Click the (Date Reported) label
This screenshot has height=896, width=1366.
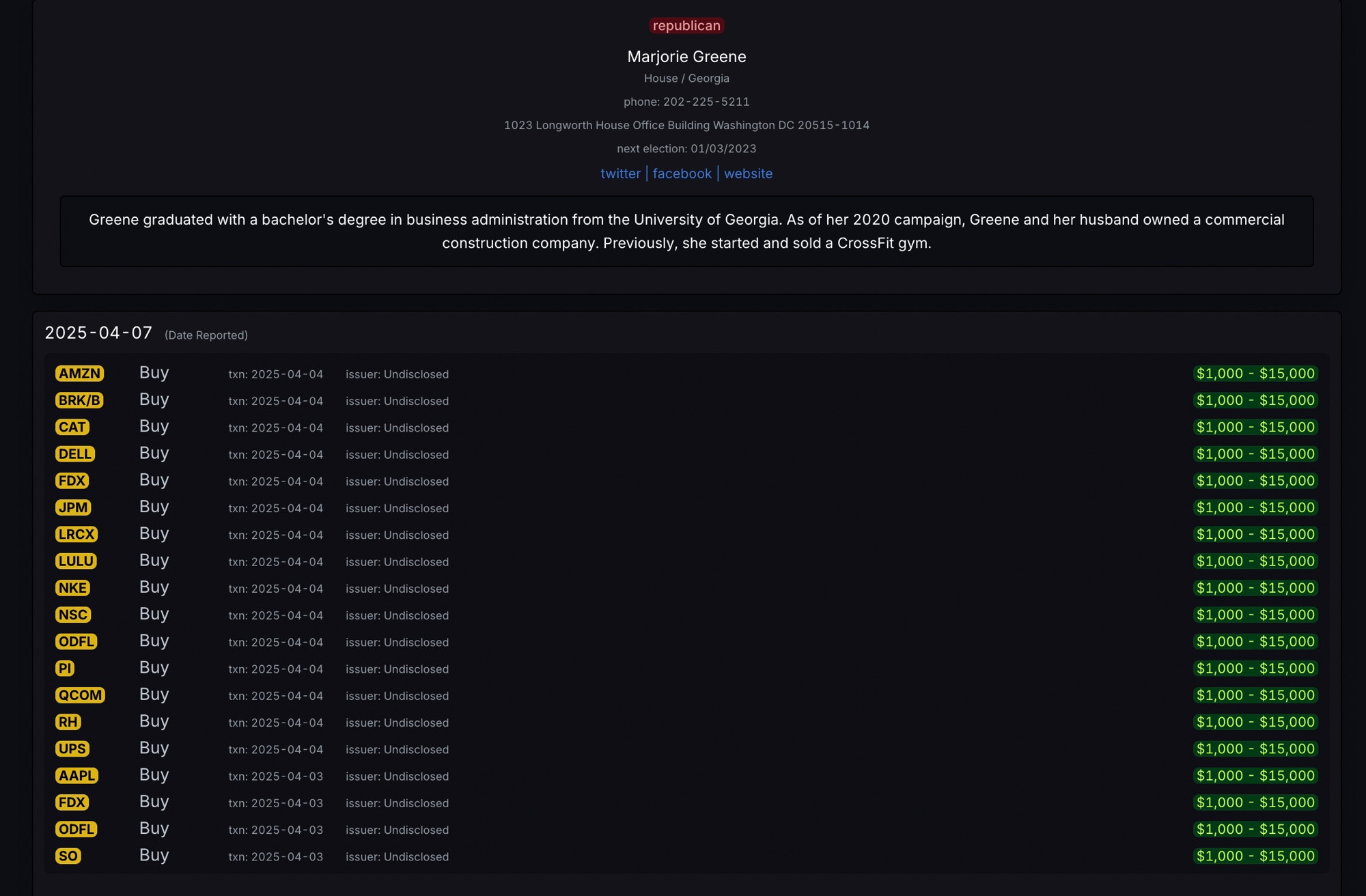(206, 335)
